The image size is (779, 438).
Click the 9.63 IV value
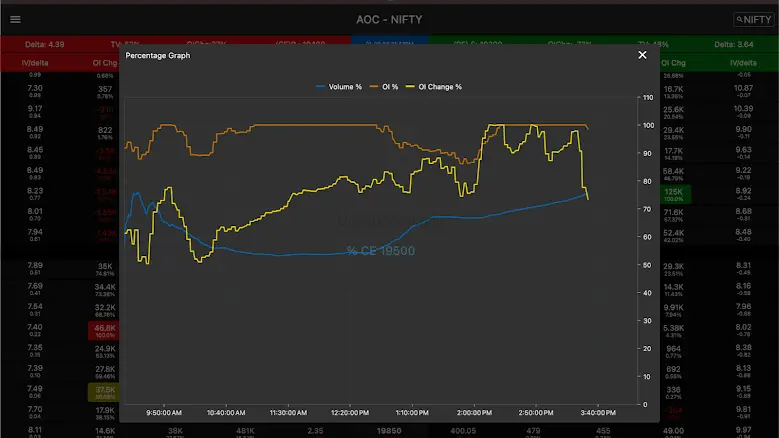743,149
